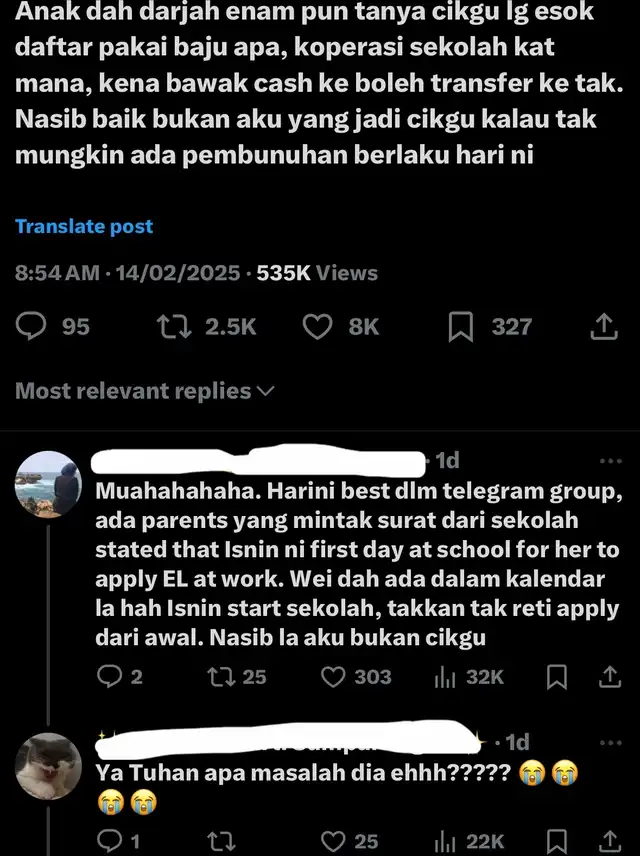
Task: Bookmark the Muahahahaha reply
Action: tap(557, 677)
